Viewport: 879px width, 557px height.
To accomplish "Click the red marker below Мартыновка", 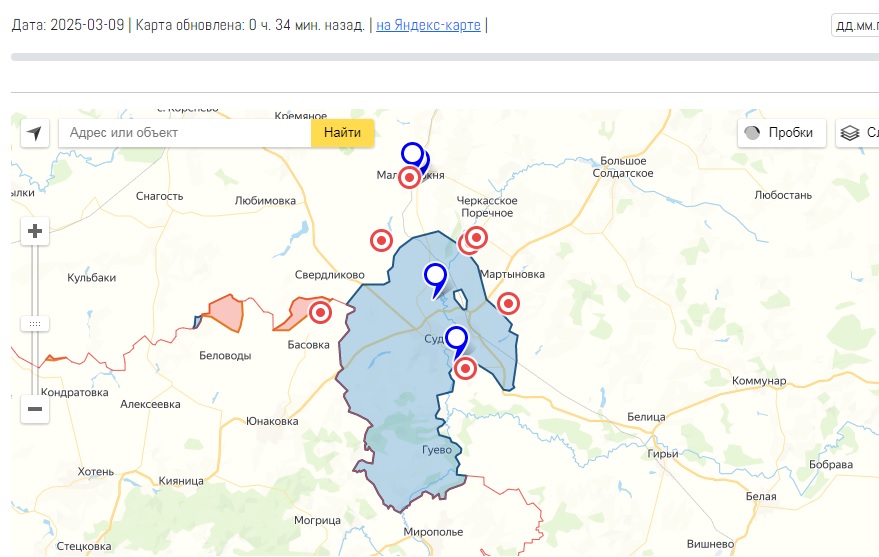I will tap(508, 303).
